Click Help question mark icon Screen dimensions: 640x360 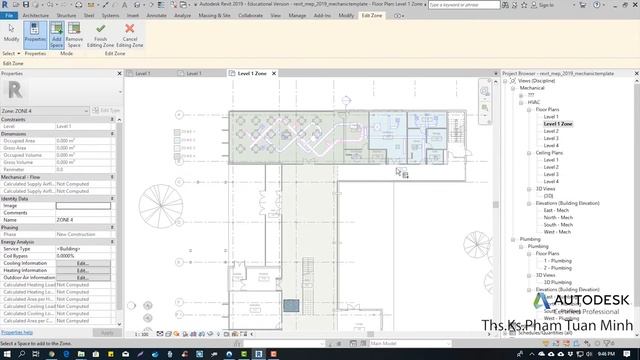597,5
